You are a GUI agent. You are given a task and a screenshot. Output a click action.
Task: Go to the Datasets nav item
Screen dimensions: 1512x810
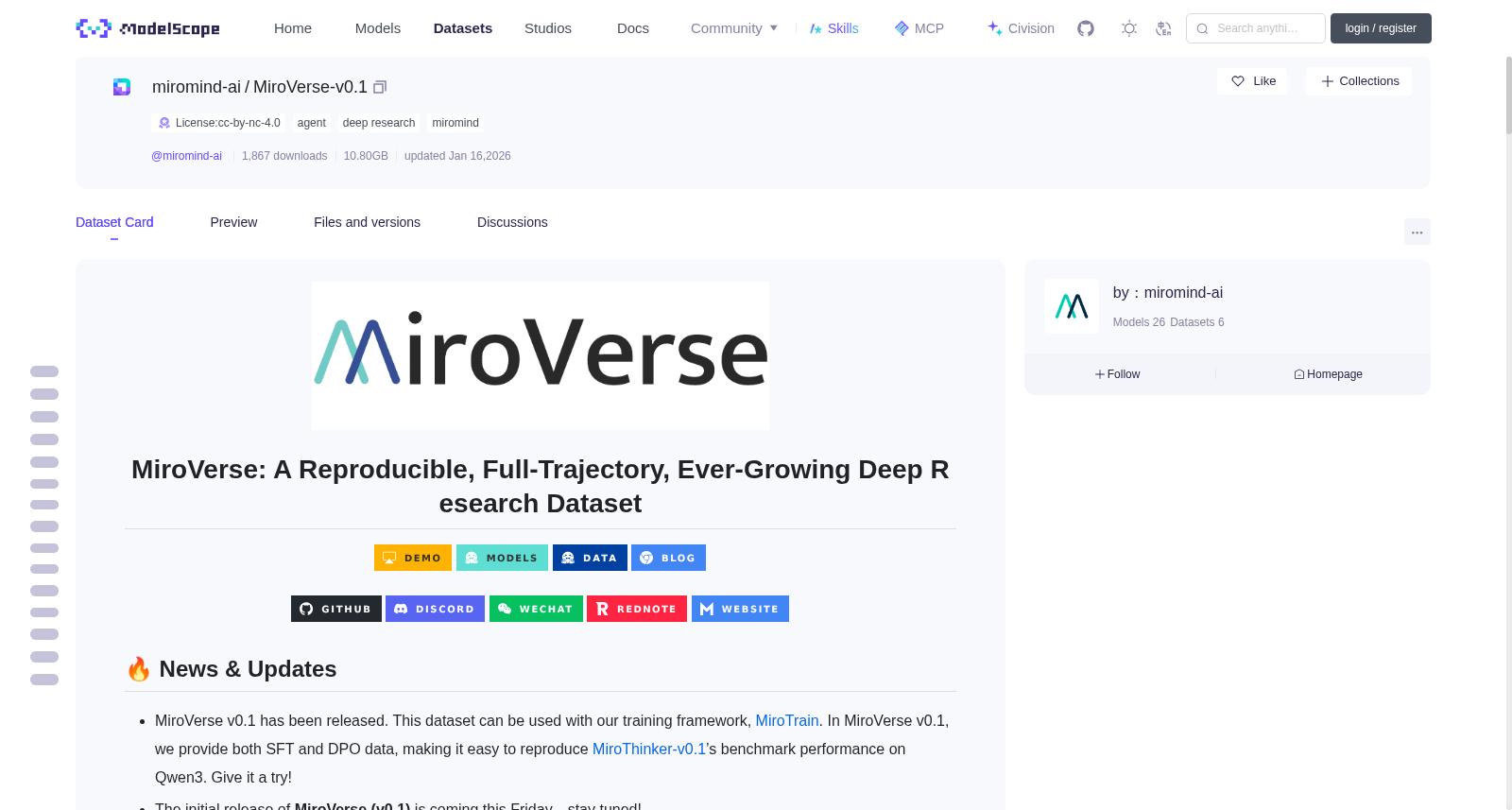[x=463, y=28]
